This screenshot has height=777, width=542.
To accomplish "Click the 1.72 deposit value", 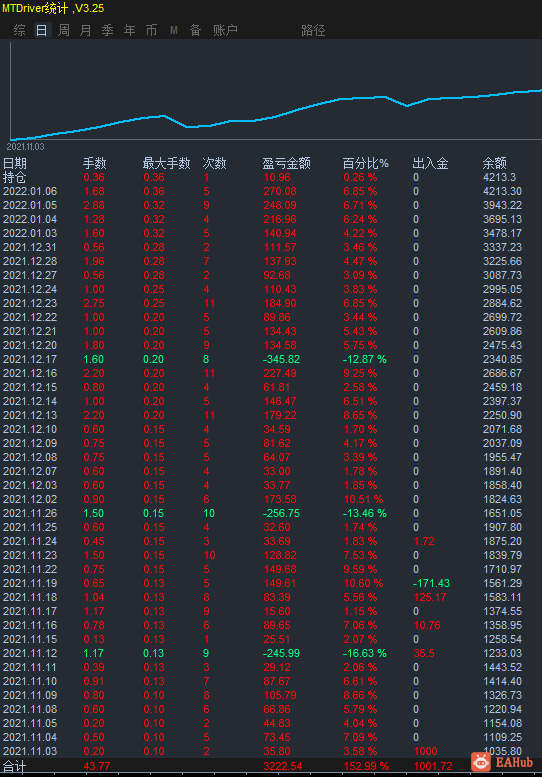I will 424,541.
